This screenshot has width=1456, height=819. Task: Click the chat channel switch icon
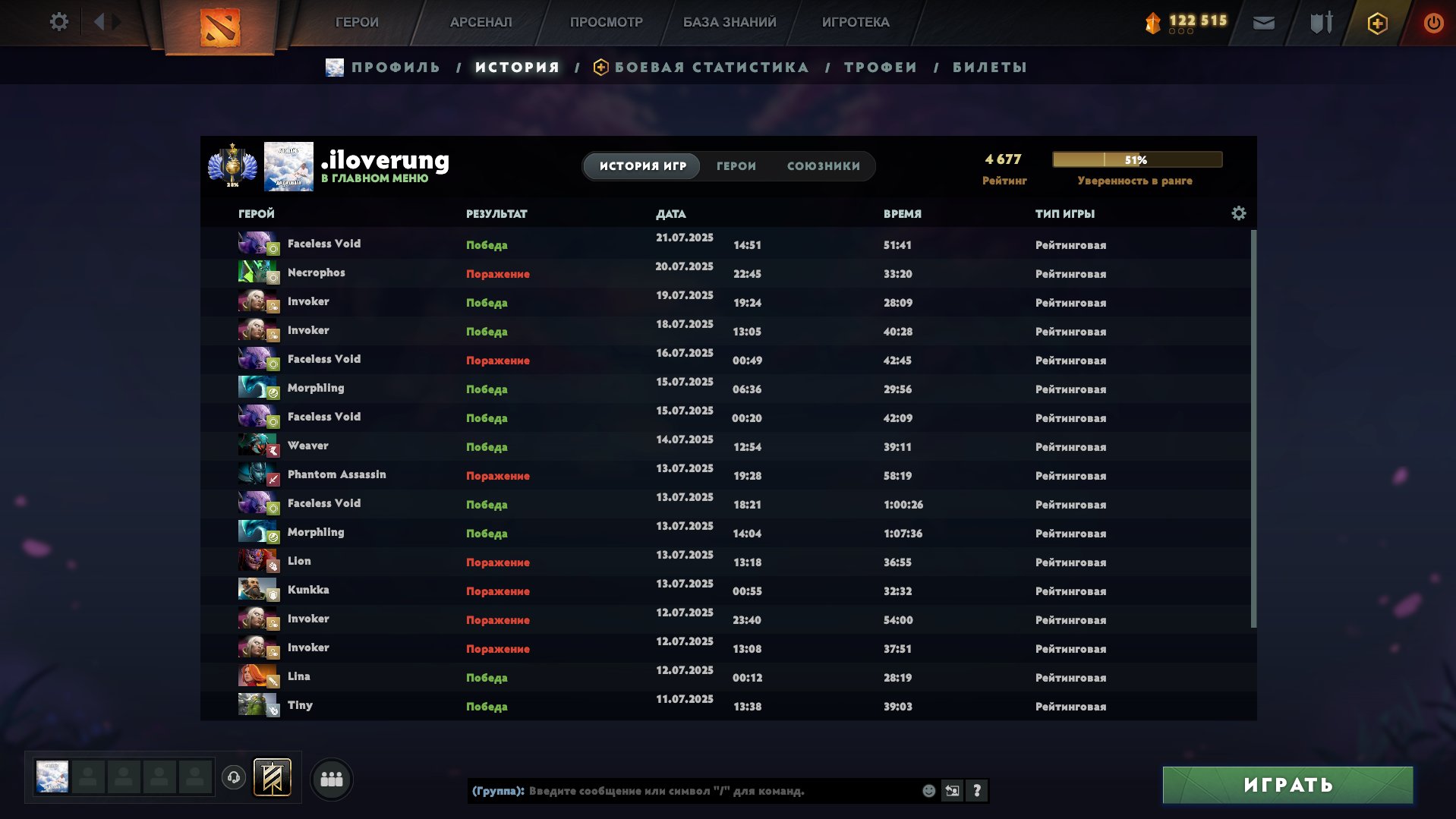point(952,791)
